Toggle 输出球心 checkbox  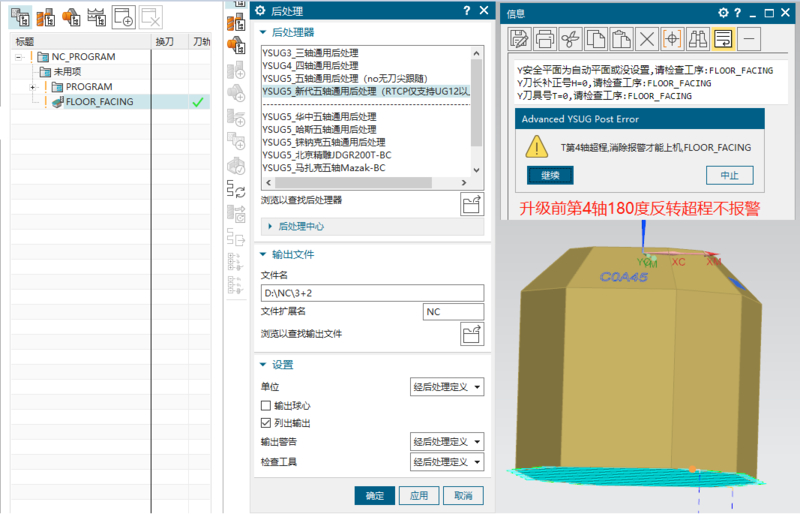[x=265, y=406]
